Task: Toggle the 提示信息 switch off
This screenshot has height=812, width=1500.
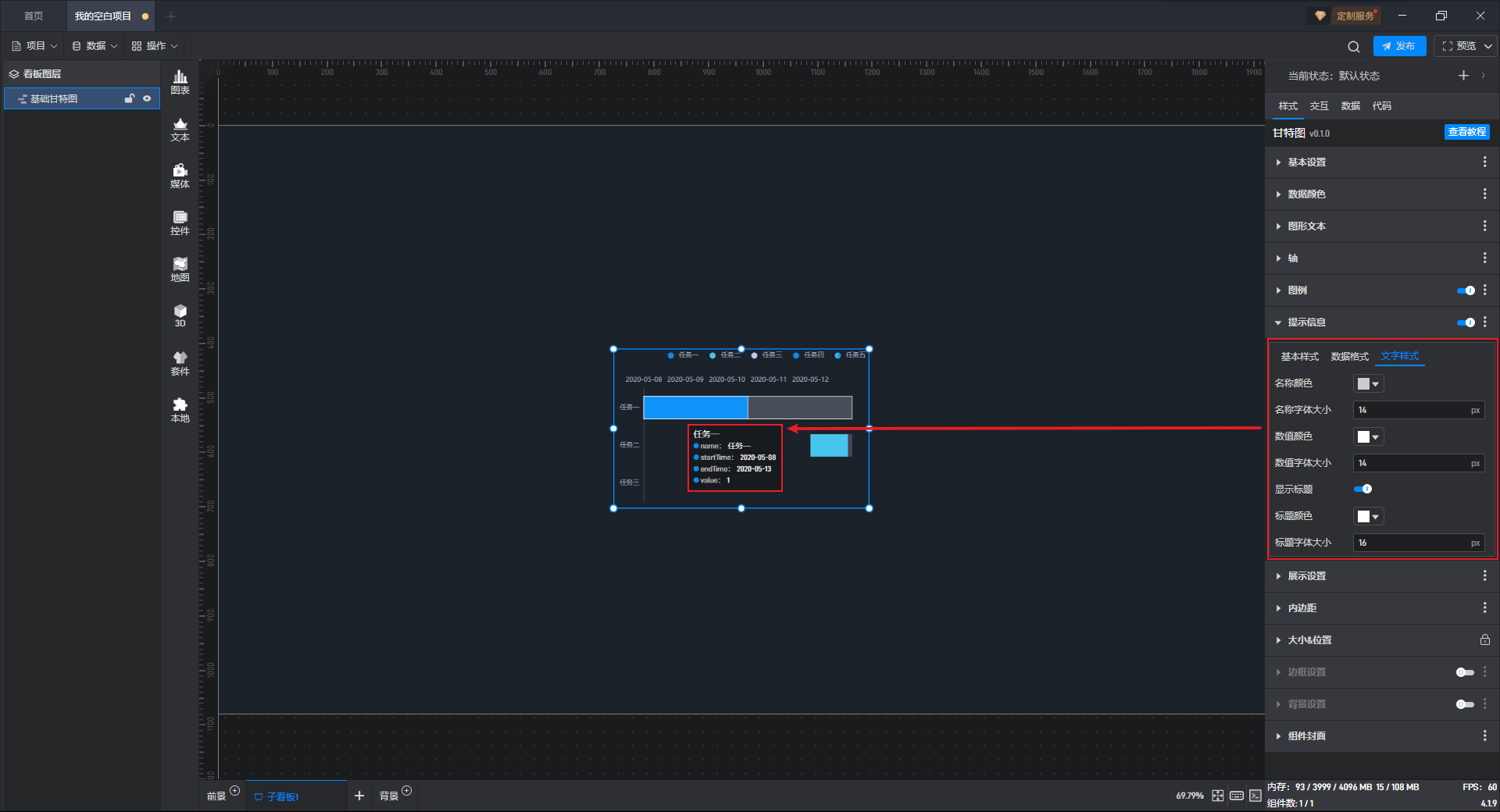Action: [1466, 322]
